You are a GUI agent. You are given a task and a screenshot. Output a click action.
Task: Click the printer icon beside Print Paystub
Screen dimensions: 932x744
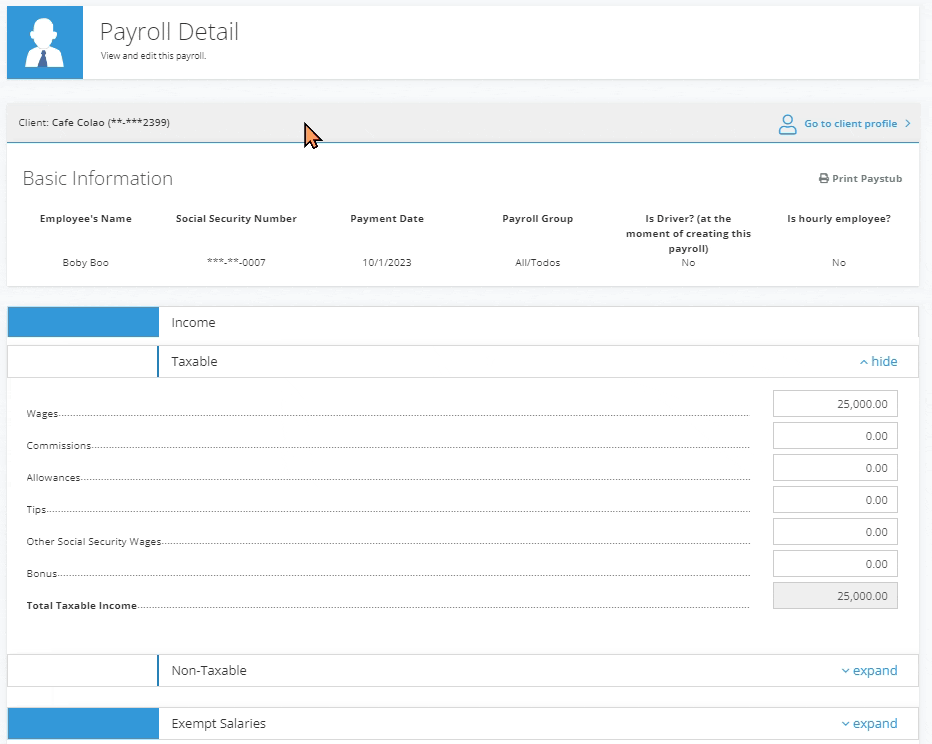click(824, 178)
